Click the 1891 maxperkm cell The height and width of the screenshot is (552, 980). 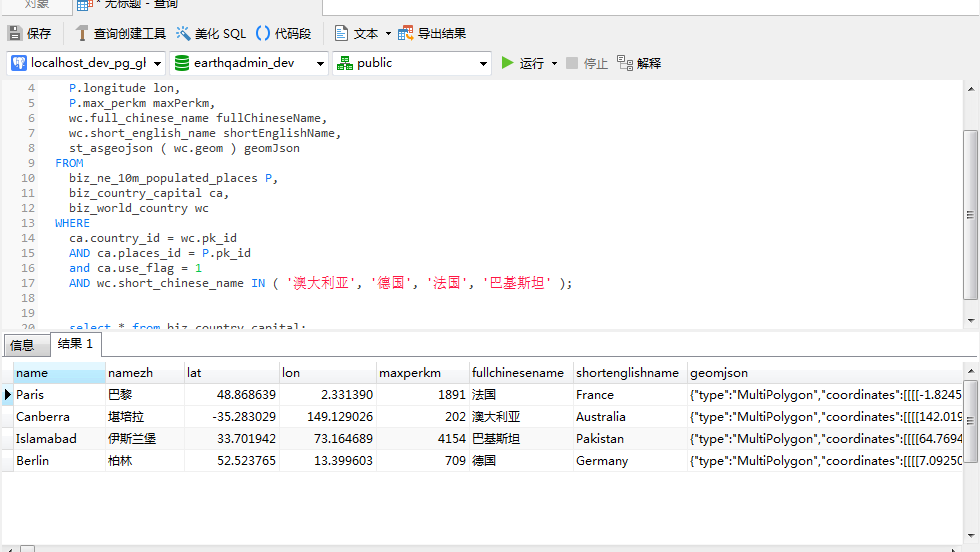423,395
